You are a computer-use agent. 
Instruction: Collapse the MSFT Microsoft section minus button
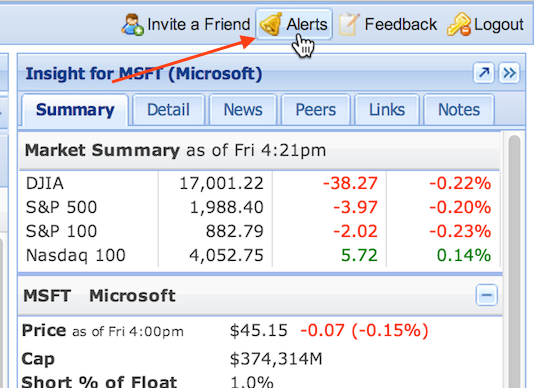click(486, 295)
